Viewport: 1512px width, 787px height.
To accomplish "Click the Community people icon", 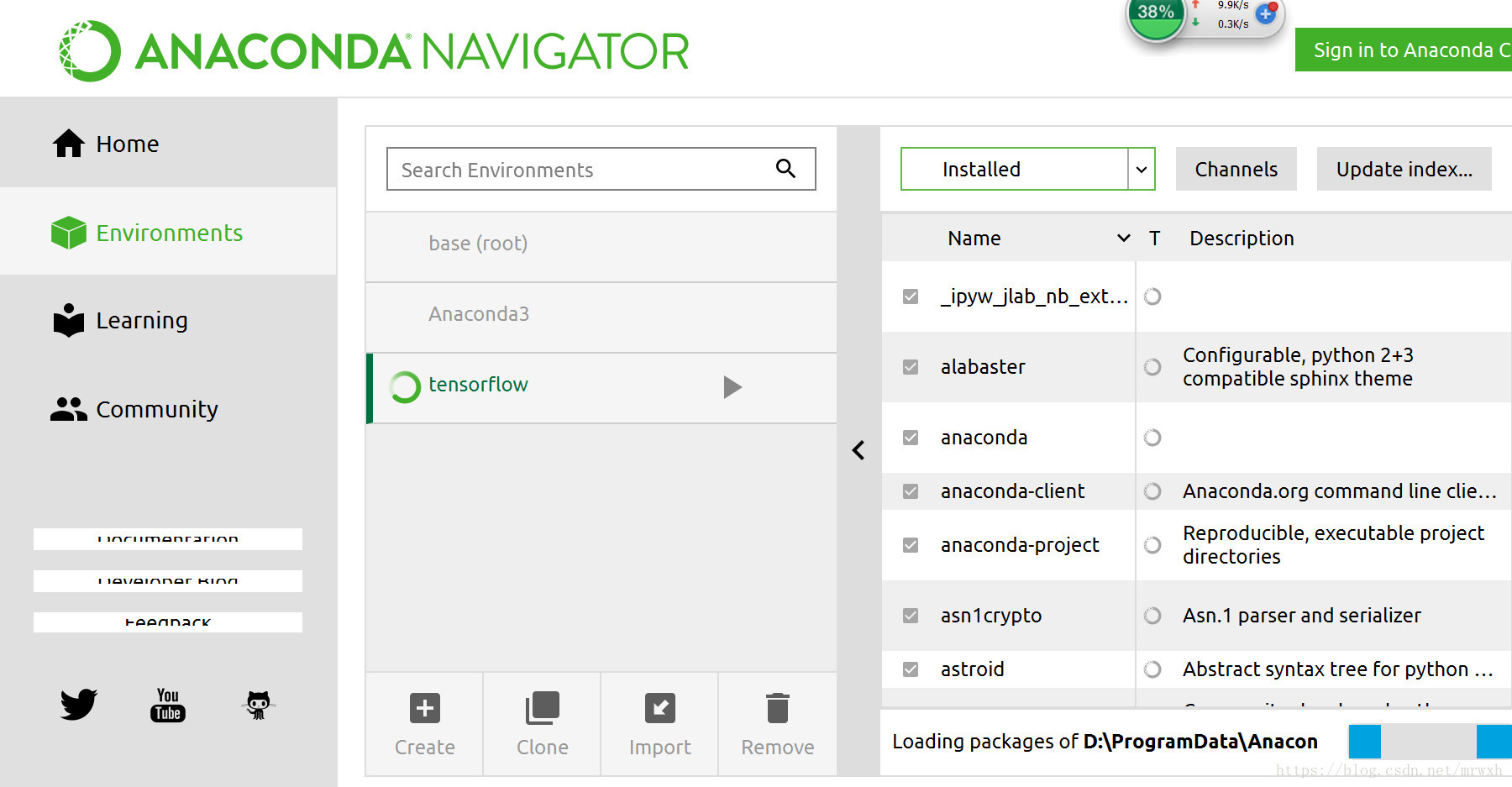I will [x=69, y=409].
